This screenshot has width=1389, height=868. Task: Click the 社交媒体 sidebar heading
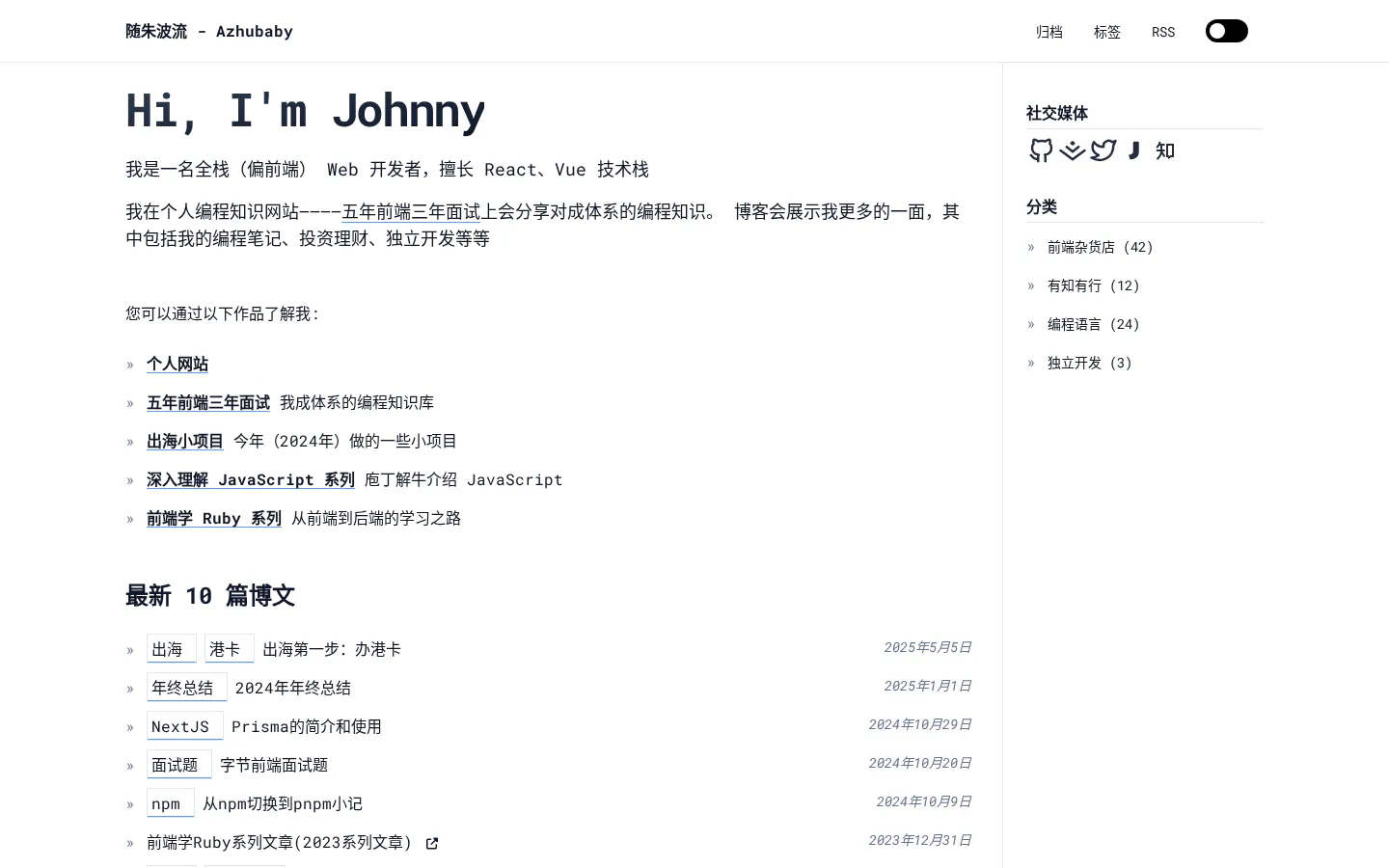click(x=1057, y=113)
